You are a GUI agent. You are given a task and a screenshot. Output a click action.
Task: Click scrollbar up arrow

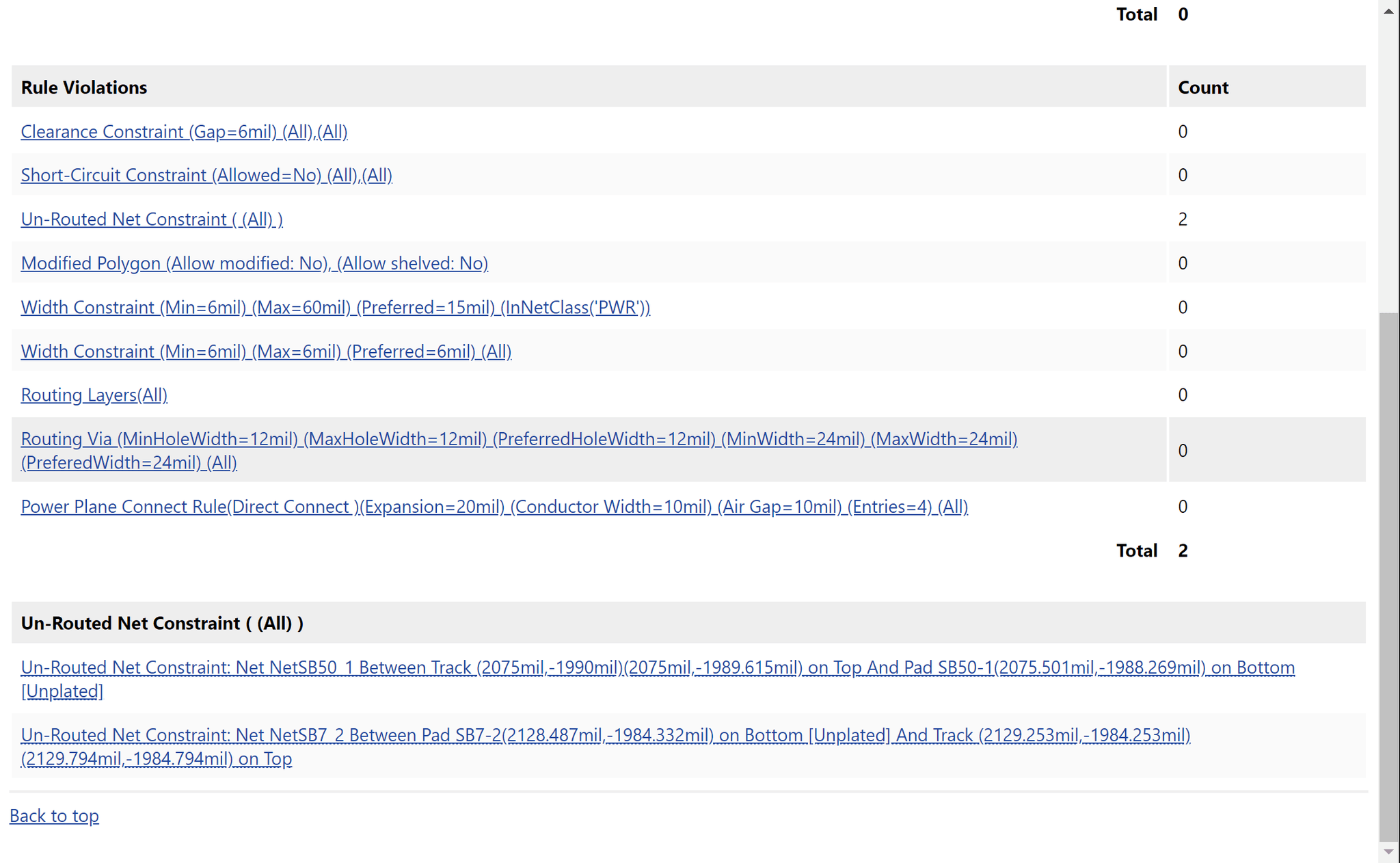pos(1388,11)
